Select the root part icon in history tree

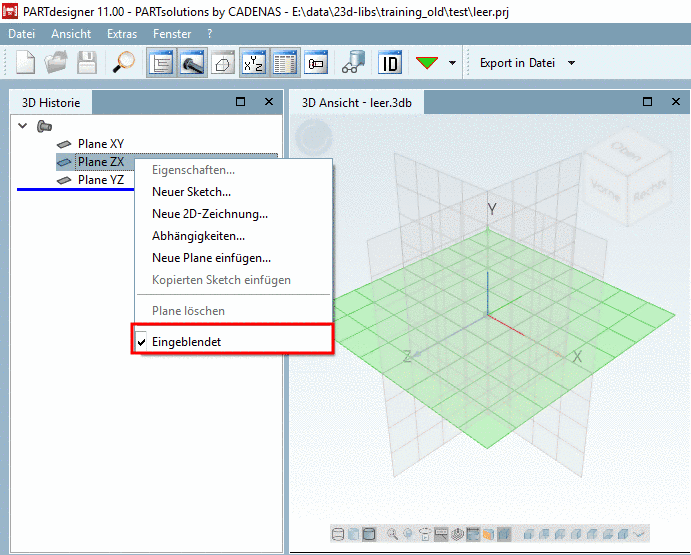[45, 127]
